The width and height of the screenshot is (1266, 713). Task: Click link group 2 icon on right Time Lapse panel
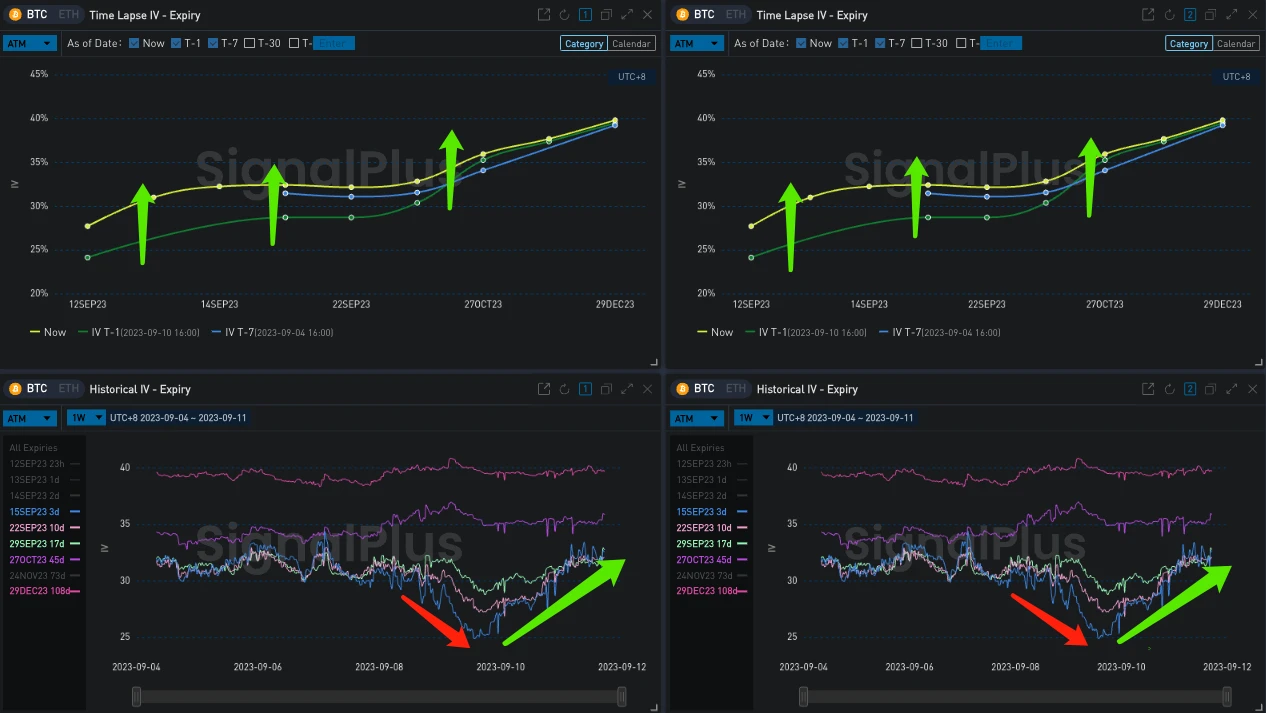[1190, 15]
